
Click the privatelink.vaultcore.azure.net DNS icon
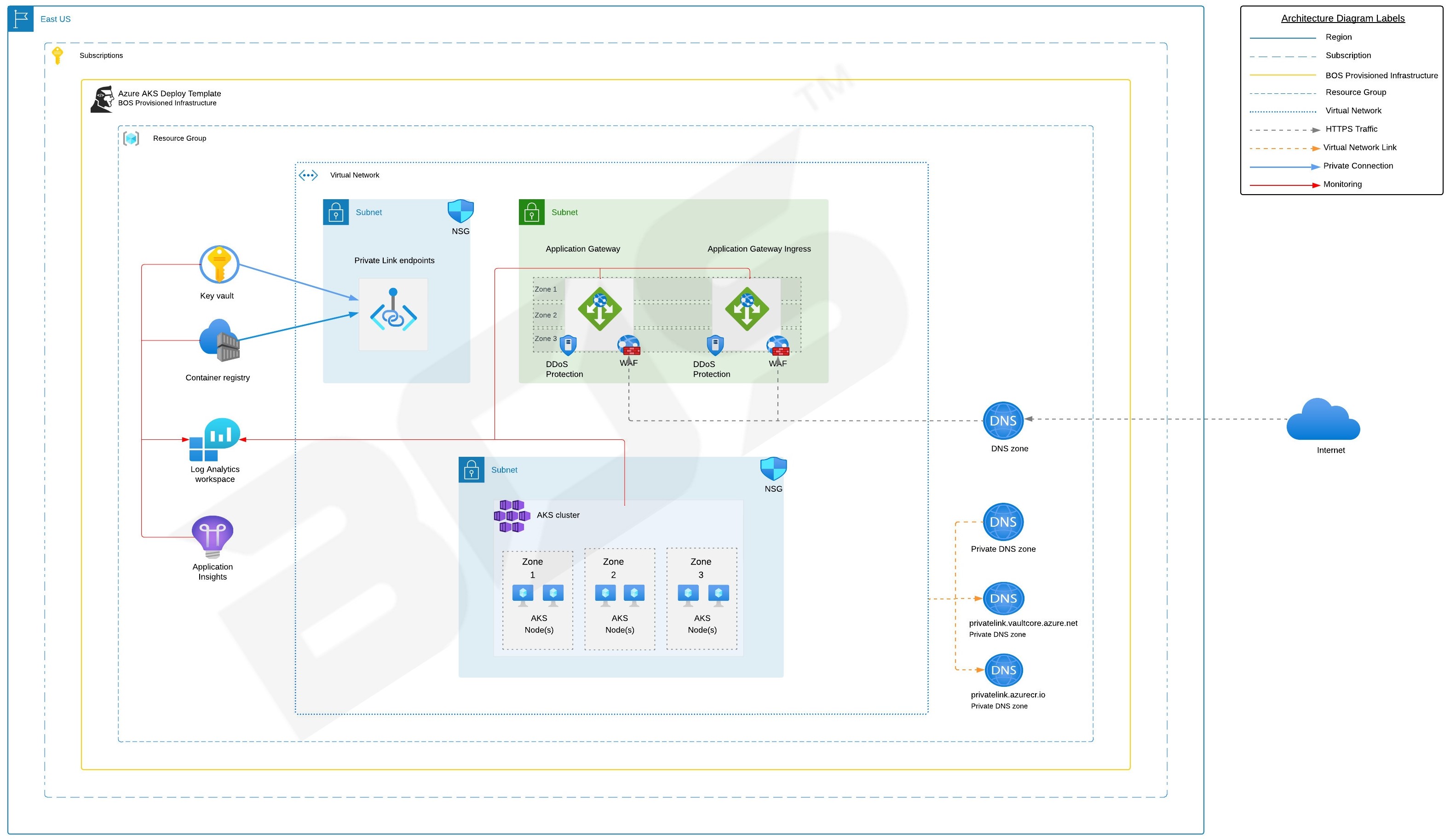[1003, 598]
